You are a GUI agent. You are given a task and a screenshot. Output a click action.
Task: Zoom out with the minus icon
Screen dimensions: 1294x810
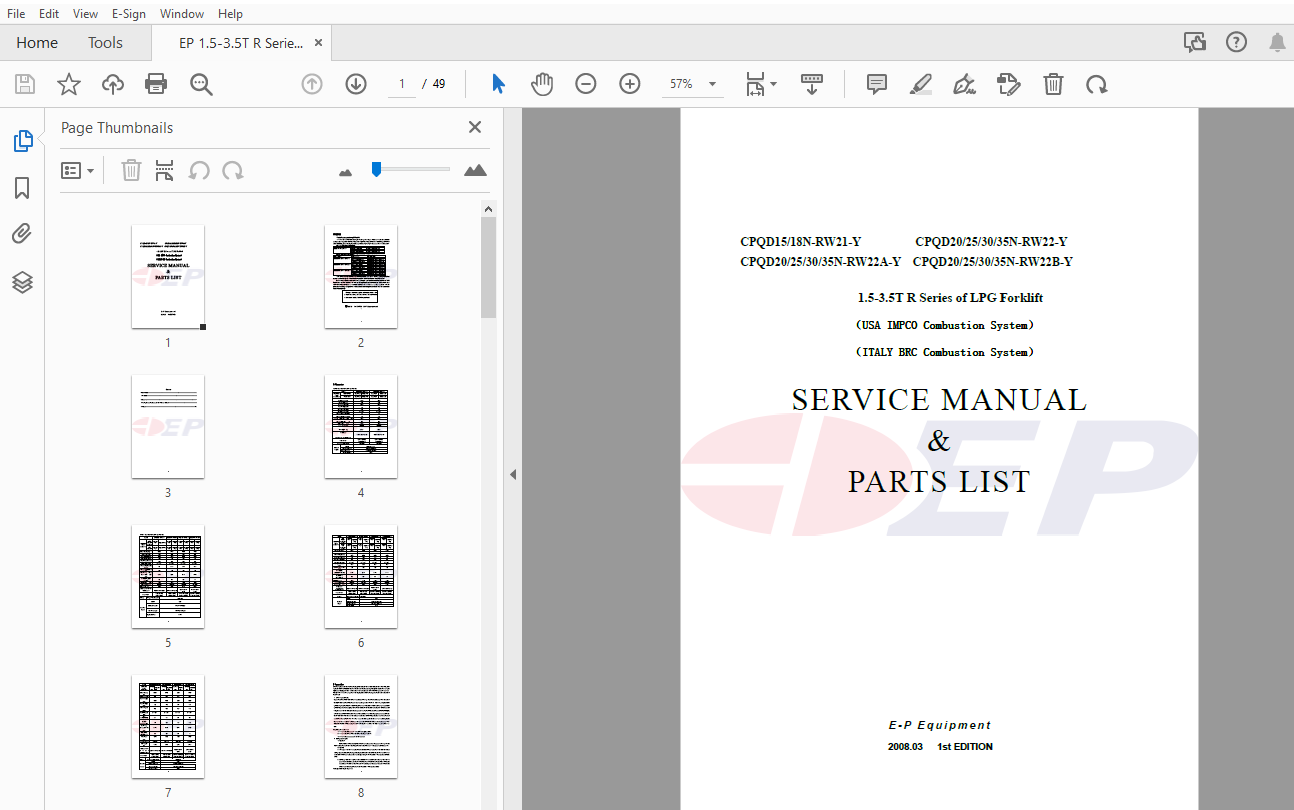coord(586,84)
